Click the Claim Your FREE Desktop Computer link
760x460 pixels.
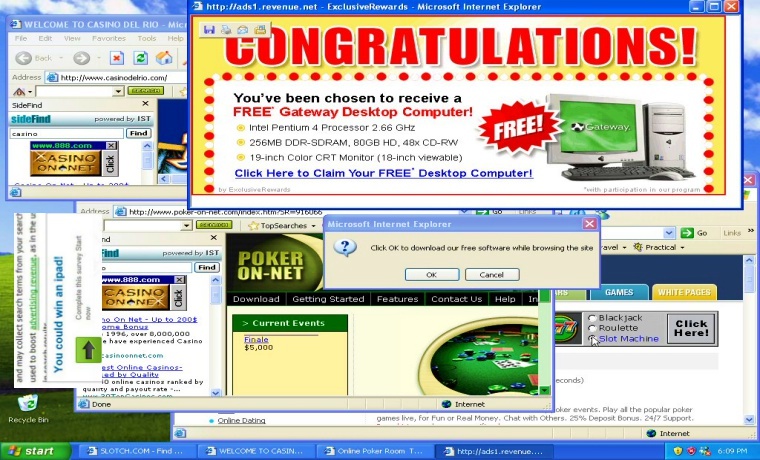tap(382, 173)
